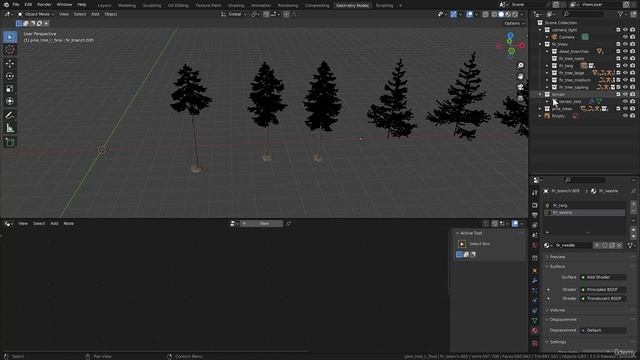Select the Rotate tool
Image resolution: width=640 pixels, height=360 pixels.
tap(10, 76)
